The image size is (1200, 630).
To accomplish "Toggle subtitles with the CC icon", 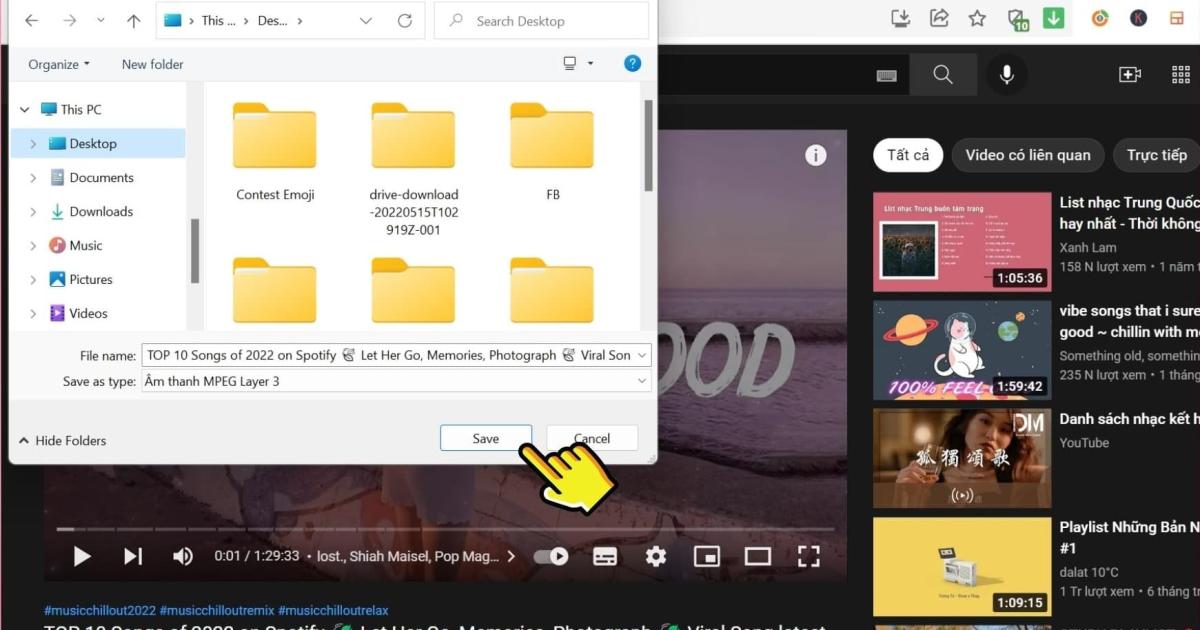I will (605, 556).
